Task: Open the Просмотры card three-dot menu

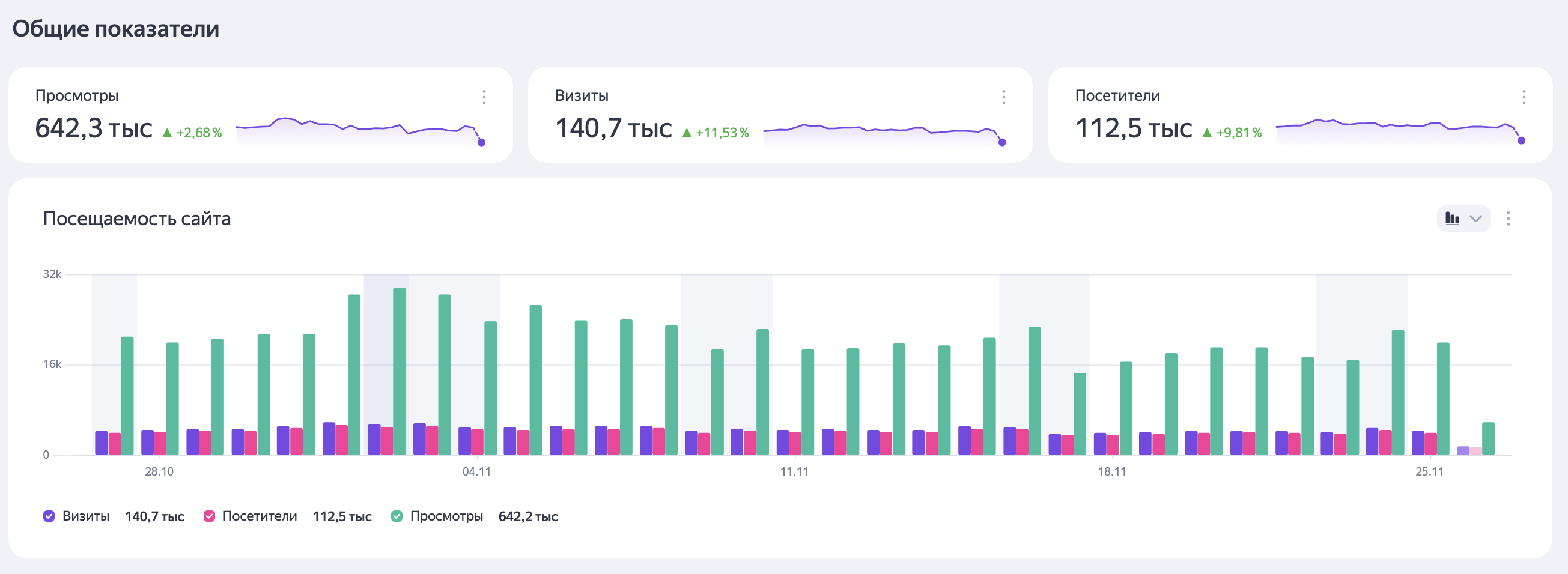Action: pos(484,97)
